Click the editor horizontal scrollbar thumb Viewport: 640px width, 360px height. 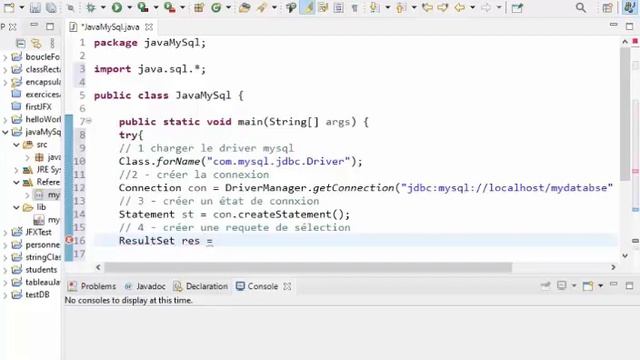pyautogui.click(x=308, y=267)
